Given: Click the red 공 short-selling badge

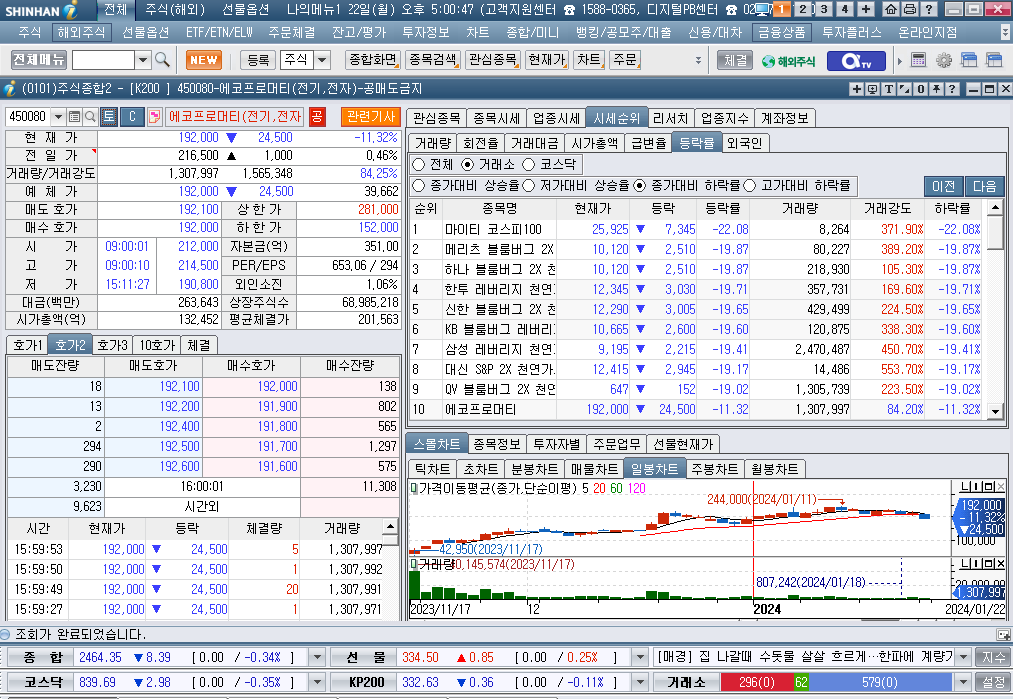Looking at the screenshot, I should (x=317, y=116).
